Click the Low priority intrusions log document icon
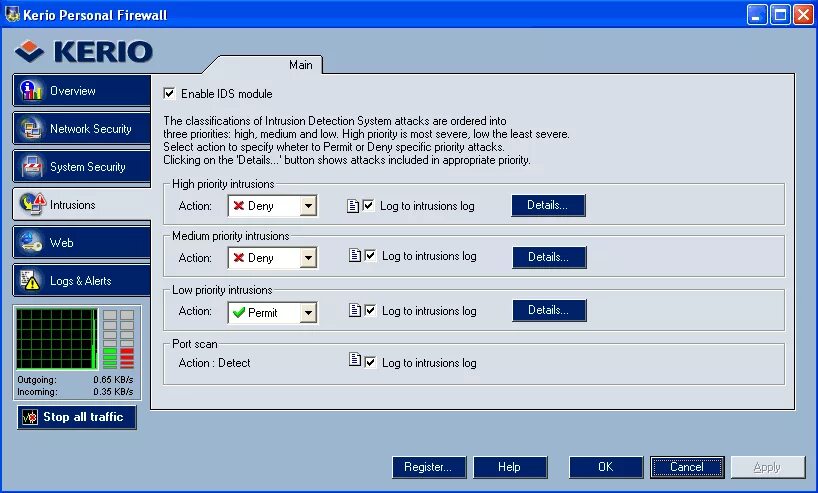This screenshot has width=818, height=493. pyautogui.click(x=355, y=310)
